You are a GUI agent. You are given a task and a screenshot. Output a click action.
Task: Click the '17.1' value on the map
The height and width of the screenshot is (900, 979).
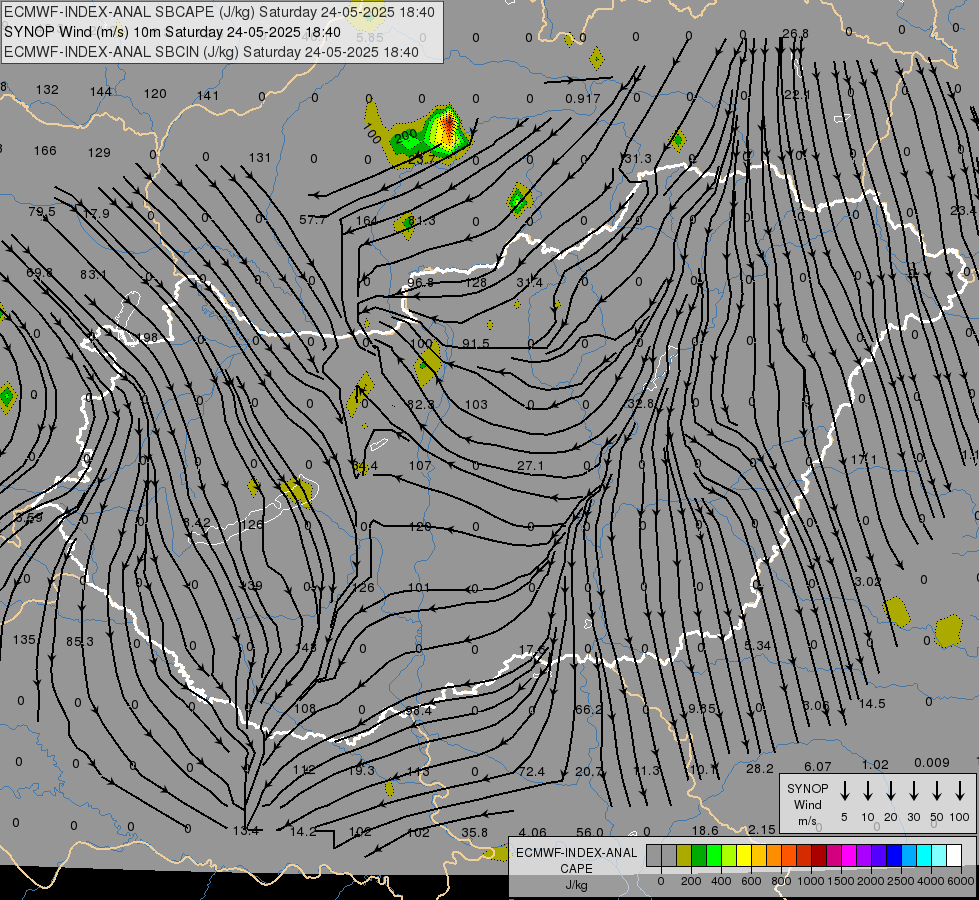[x=863, y=460]
